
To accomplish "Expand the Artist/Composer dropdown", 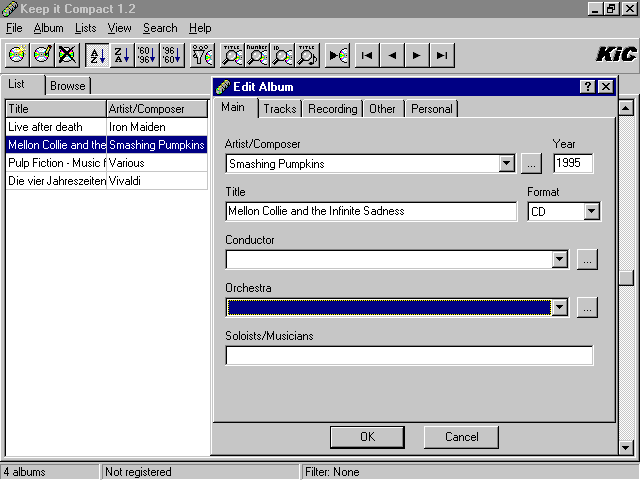I will (x=507, y=163).
